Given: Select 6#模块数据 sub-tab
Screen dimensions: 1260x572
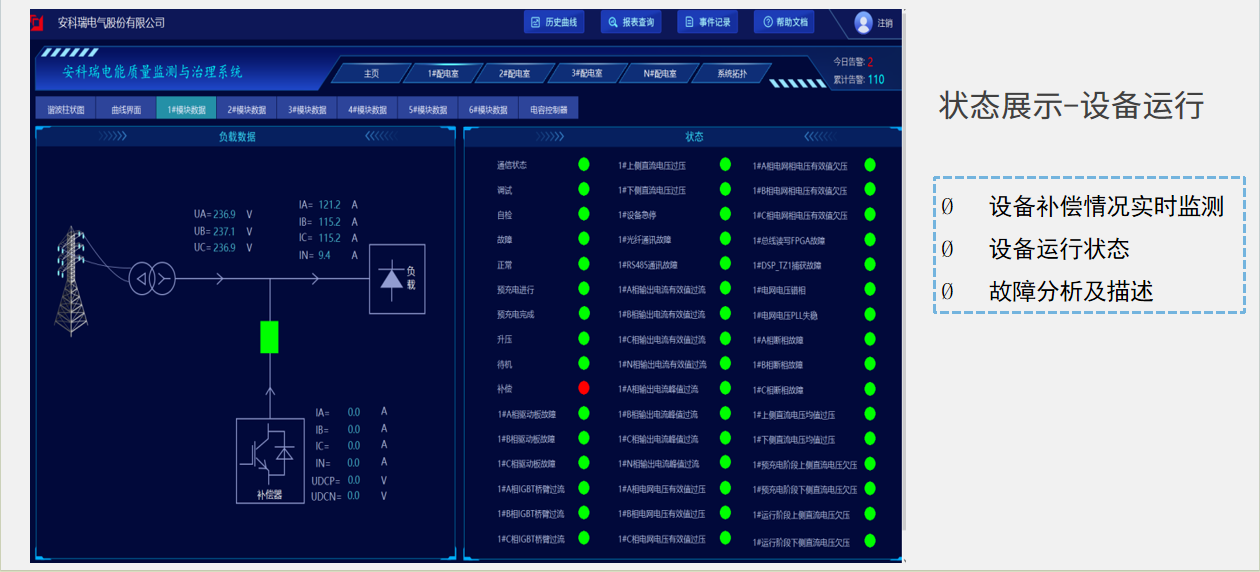Looking at the screenshot, I should [487, 109].
